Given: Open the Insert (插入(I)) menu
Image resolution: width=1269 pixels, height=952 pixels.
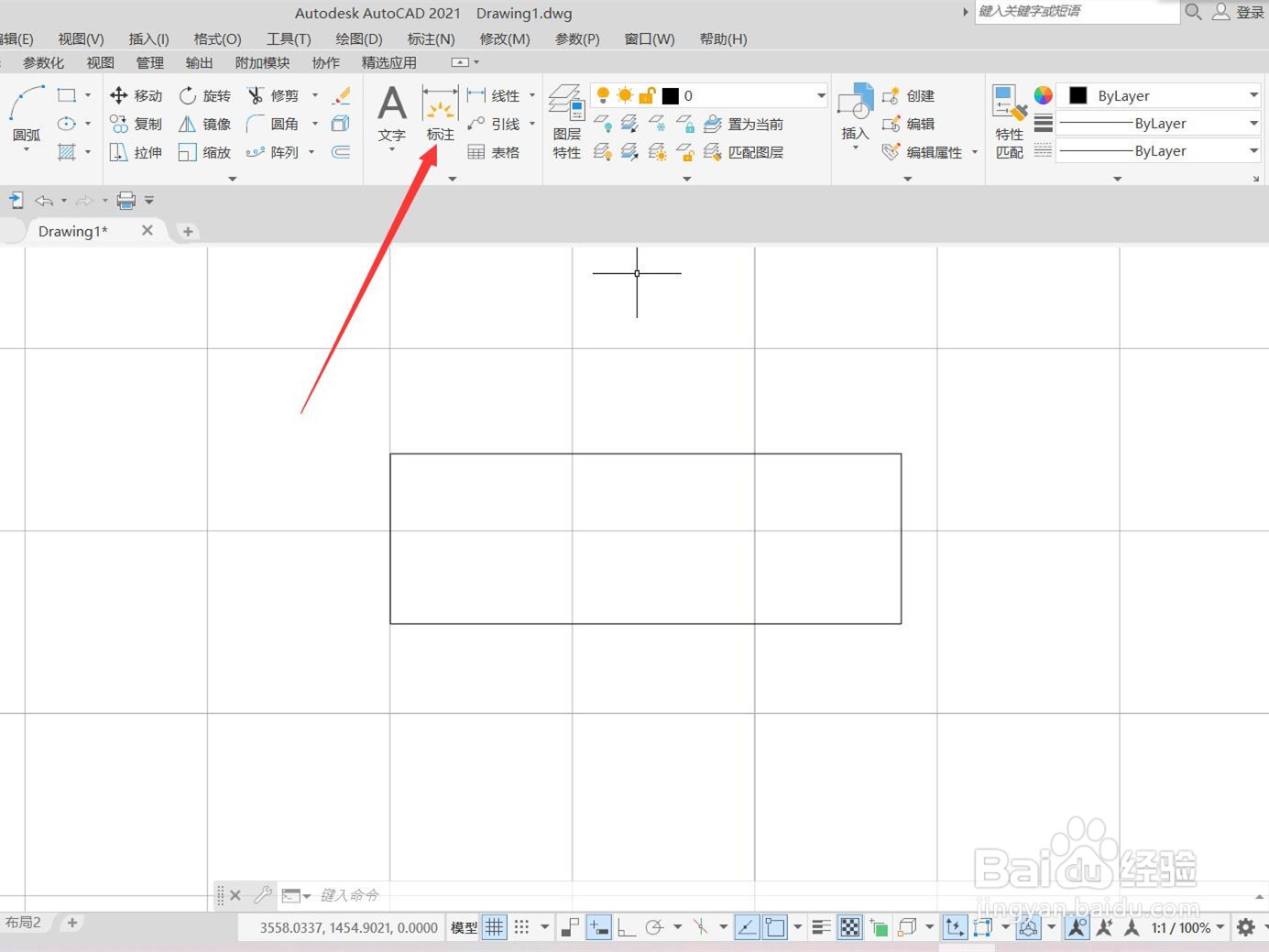Looking at the screenshot, I should tap(148, 38).
